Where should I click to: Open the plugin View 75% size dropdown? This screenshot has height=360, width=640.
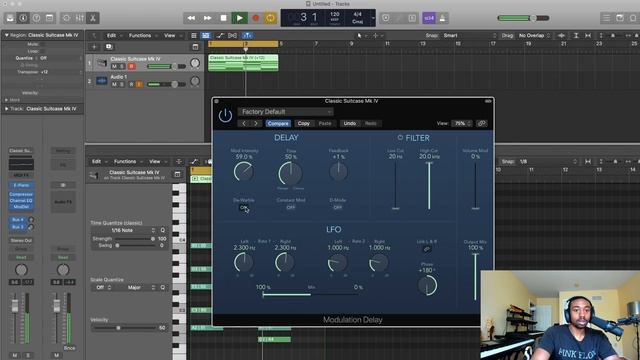461,123
